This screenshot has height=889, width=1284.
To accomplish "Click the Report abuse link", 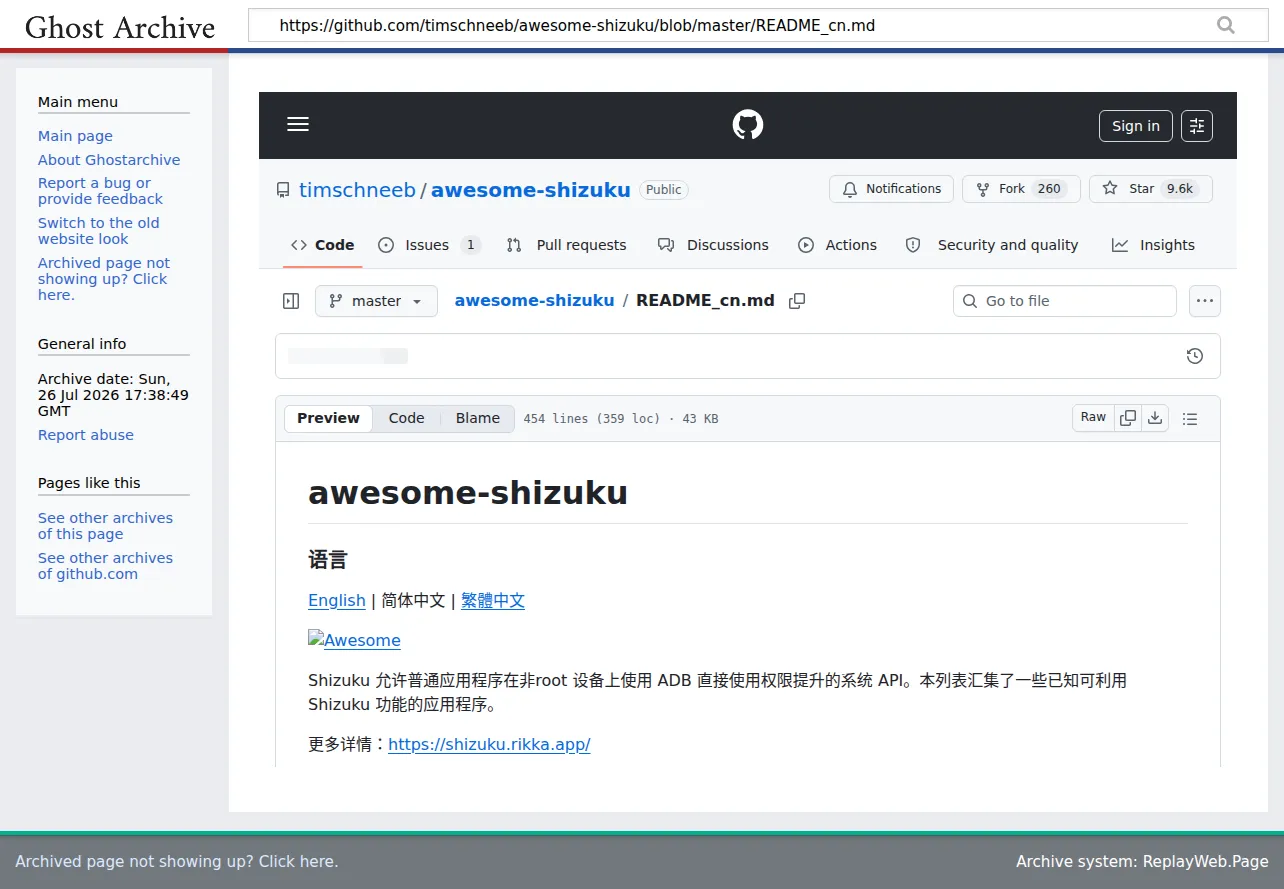I will coord(86,435).
